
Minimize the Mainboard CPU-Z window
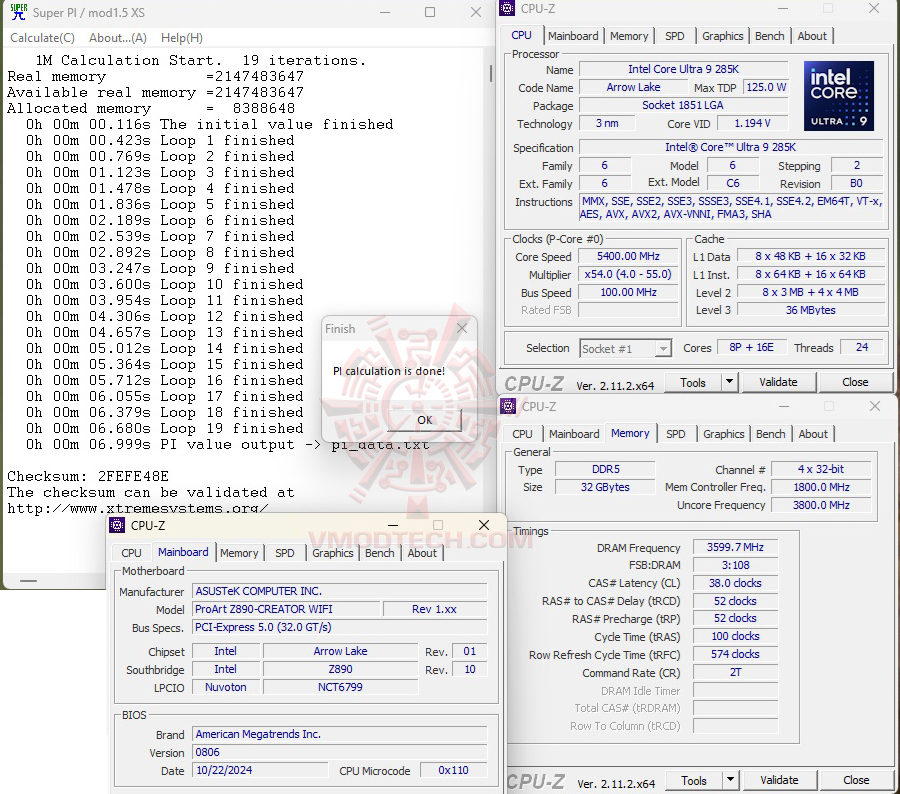[x=393, y=525]
